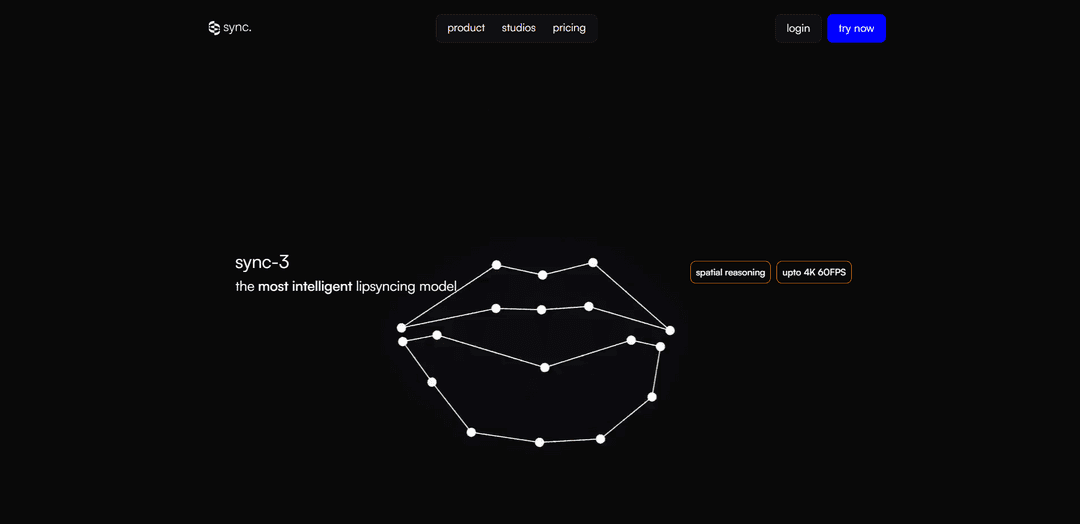
Task: Click the right corner dot of the lips
Action: click(670, 330)
